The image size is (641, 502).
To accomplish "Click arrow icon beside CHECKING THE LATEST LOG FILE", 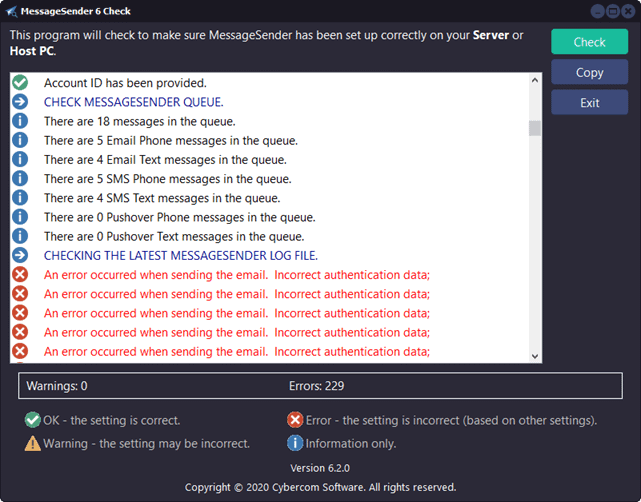I will coord(20,255).
